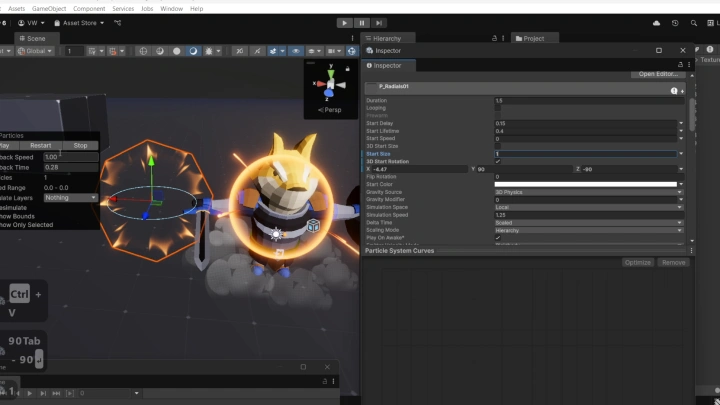720x405 pixels.
Task: Click the debug draw bug icon
Action: click(x=209, y=51)
